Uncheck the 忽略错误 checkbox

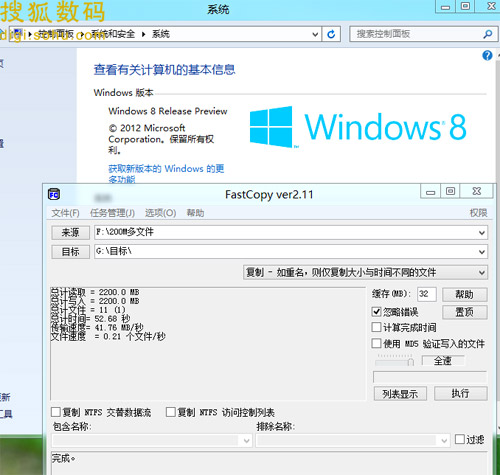[x=376, y=312]
